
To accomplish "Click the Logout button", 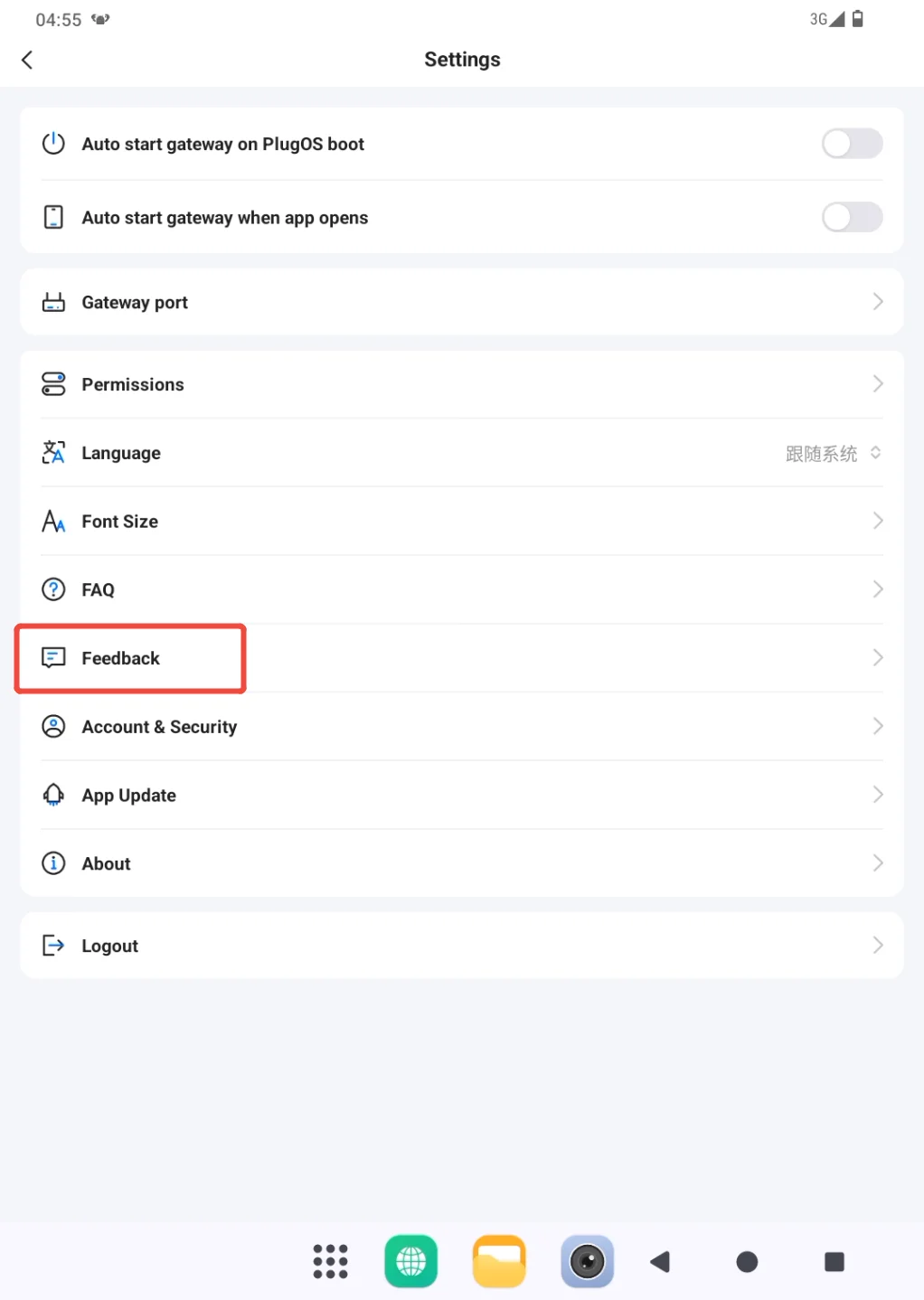I will click(462, 946).
